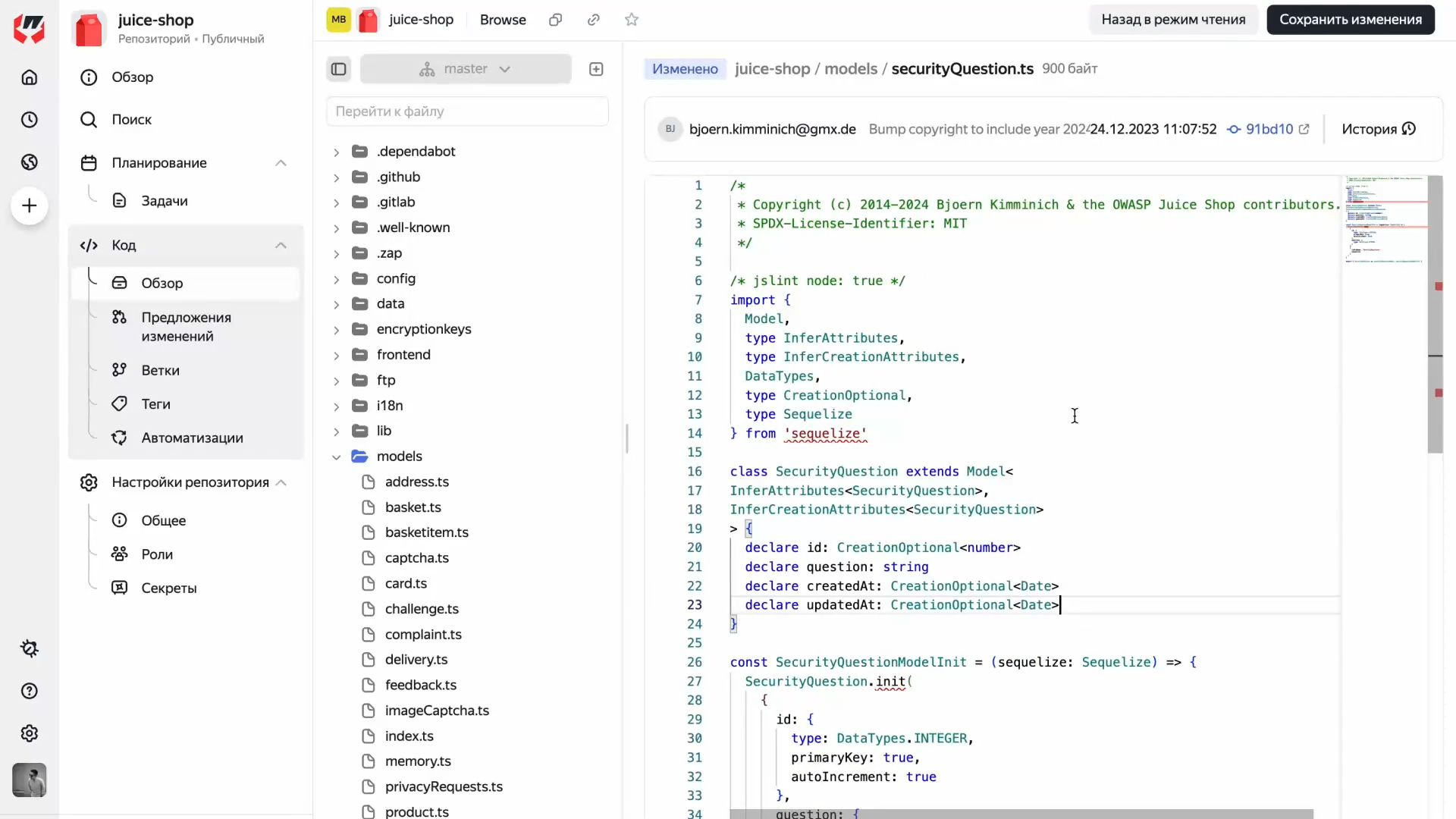Copy repository path icon in header
Screen dimensions: 1456x819
pos(555,20)
